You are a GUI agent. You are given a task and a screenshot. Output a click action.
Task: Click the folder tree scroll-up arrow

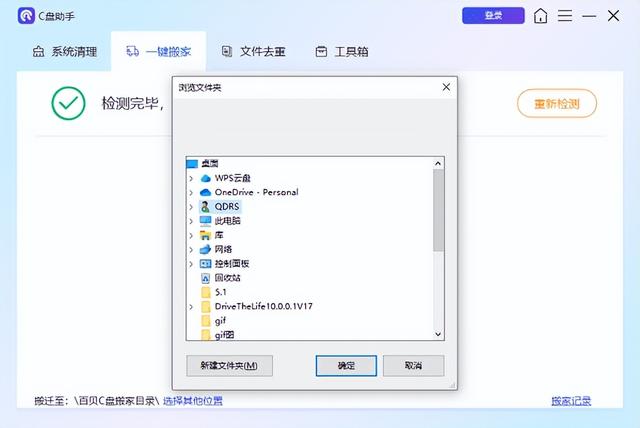[x=438, y=163]
